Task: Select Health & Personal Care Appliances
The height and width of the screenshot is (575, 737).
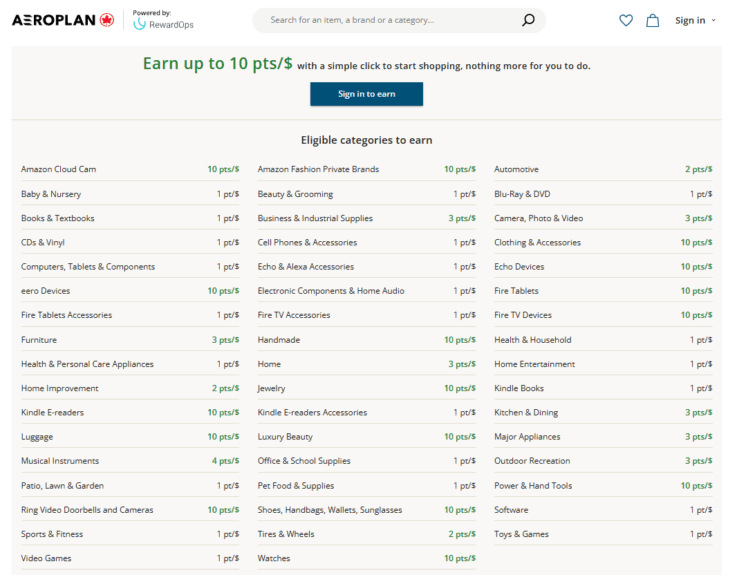Action: [87, 364]
